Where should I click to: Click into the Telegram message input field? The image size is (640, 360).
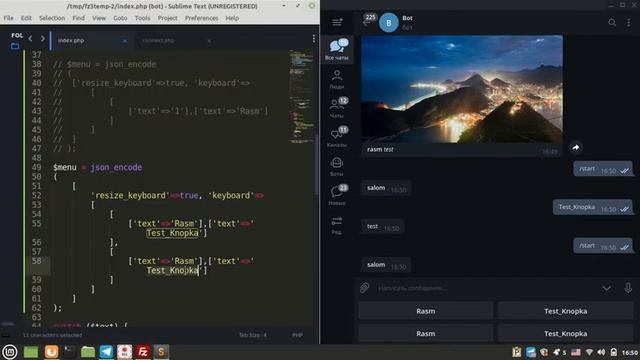(486, 288)
